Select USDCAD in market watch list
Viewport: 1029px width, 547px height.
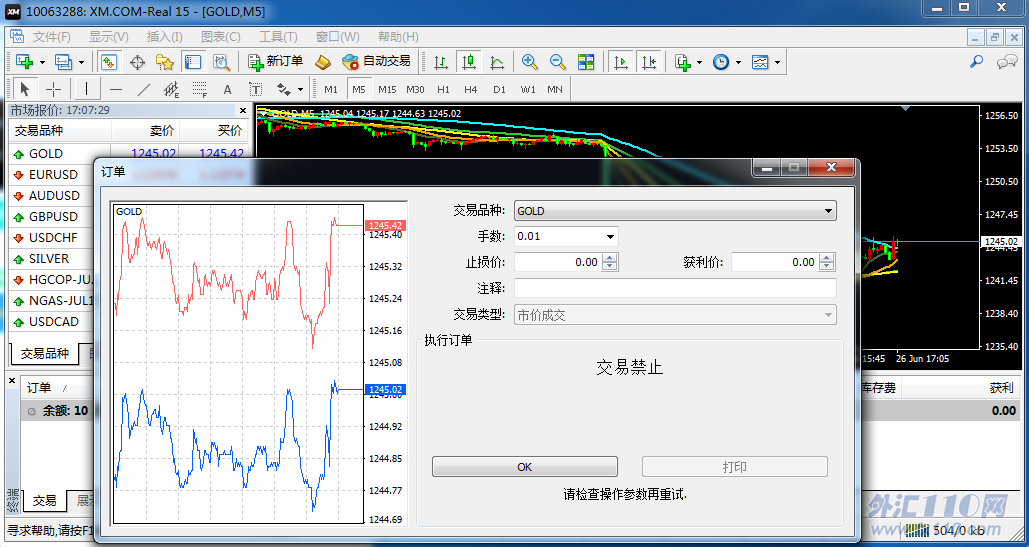(x=54, y=321)
